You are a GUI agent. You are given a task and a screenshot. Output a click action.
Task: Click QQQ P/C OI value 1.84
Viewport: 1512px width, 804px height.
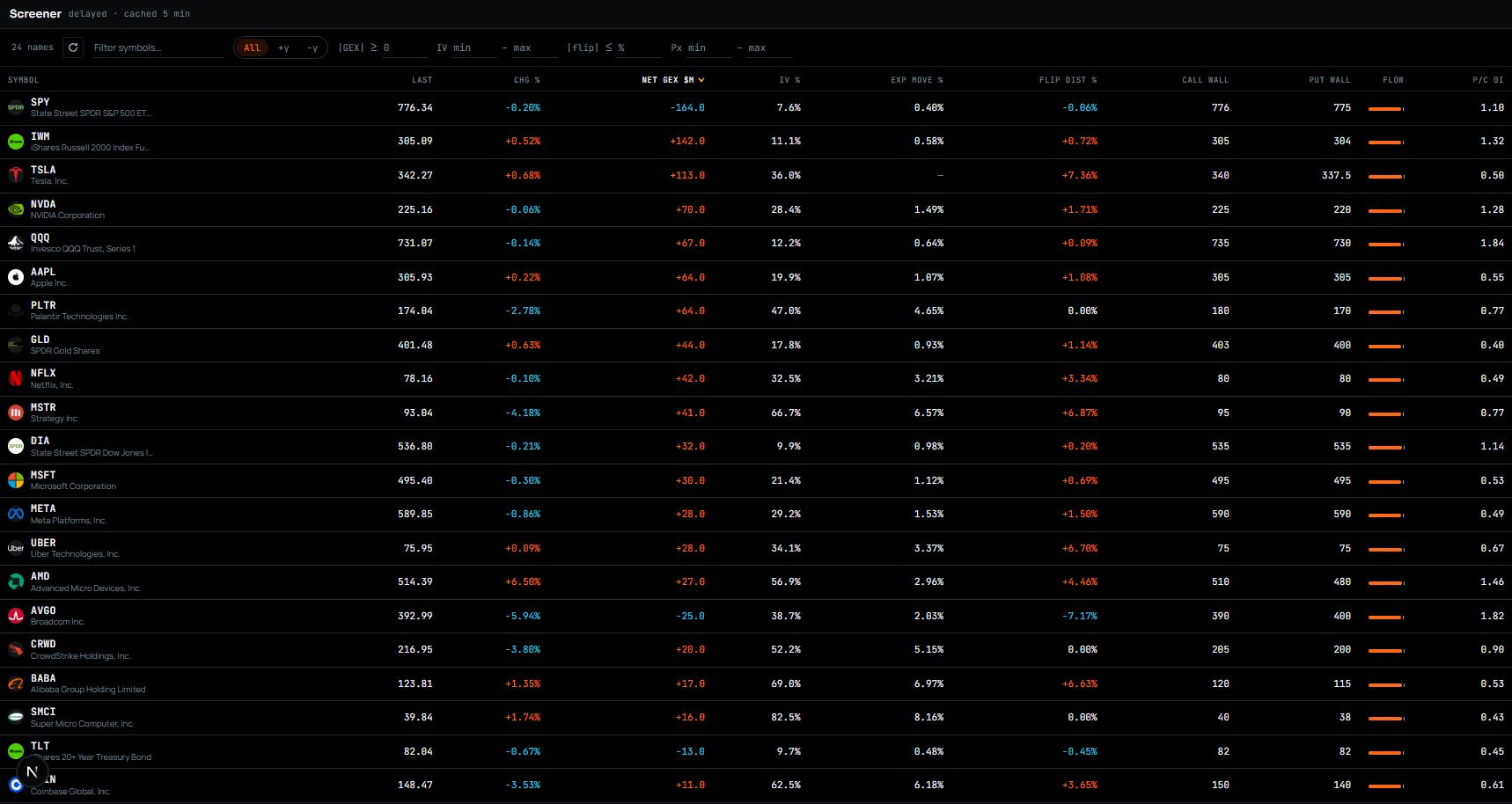(1493, 243)
